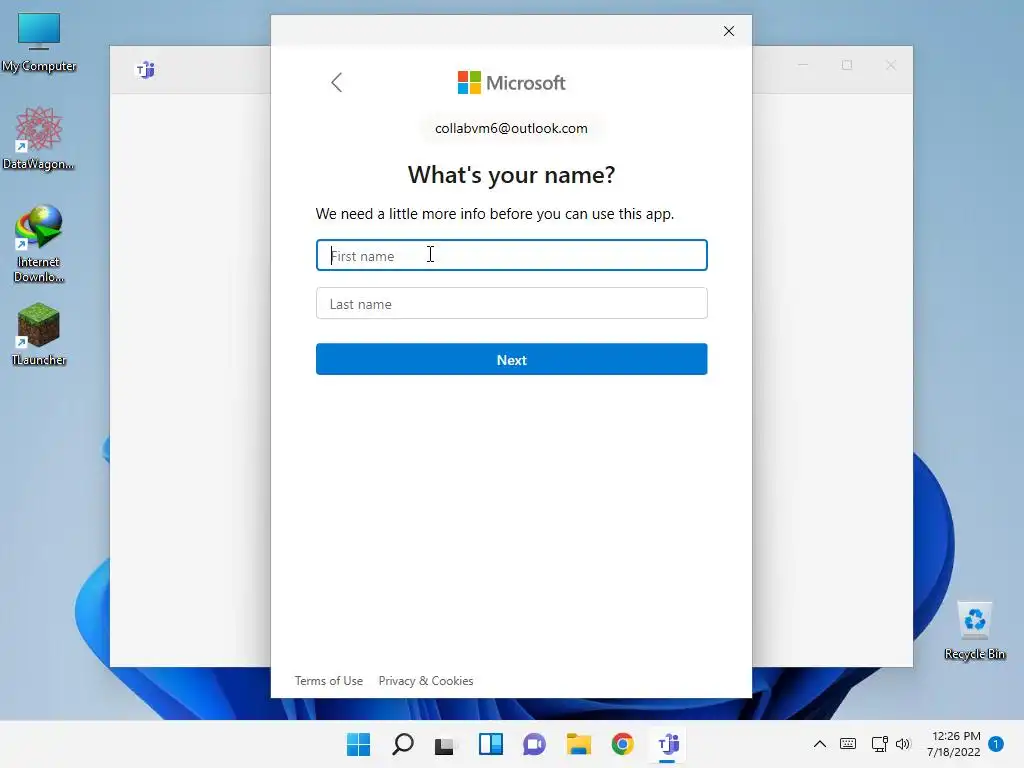Open Chat icon in taskbar
Screen dimensions: 1024x768
pos(534,744)
